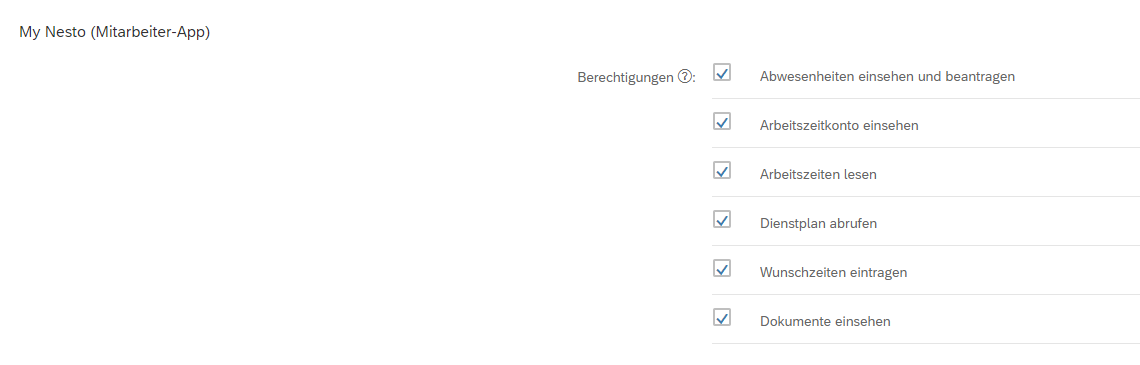Click the 'Wunschzeiten eintragen' text label
The image size is (1140, 365).
click(833, 273)
